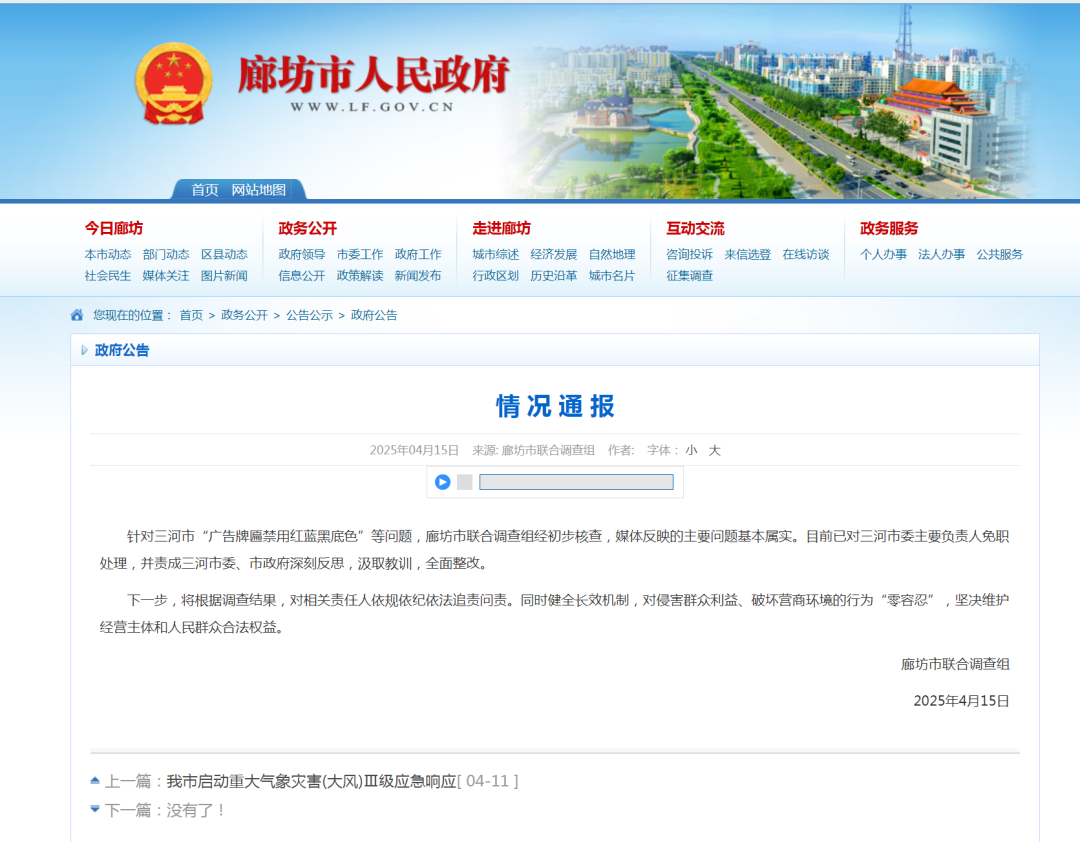The image size is (1080, 842).
Task: Click the home icon in breadcrumb
Action: [77, 315]
